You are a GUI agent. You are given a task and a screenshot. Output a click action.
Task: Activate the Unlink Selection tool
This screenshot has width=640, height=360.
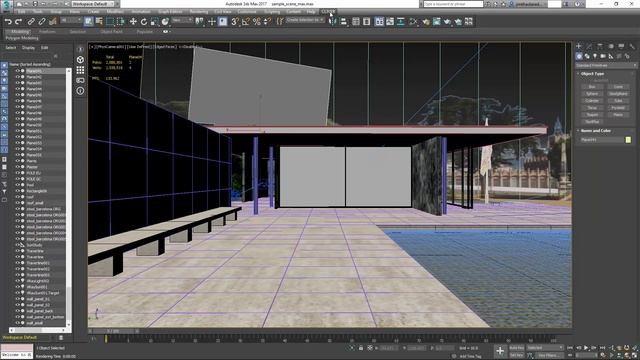point(42,21)
